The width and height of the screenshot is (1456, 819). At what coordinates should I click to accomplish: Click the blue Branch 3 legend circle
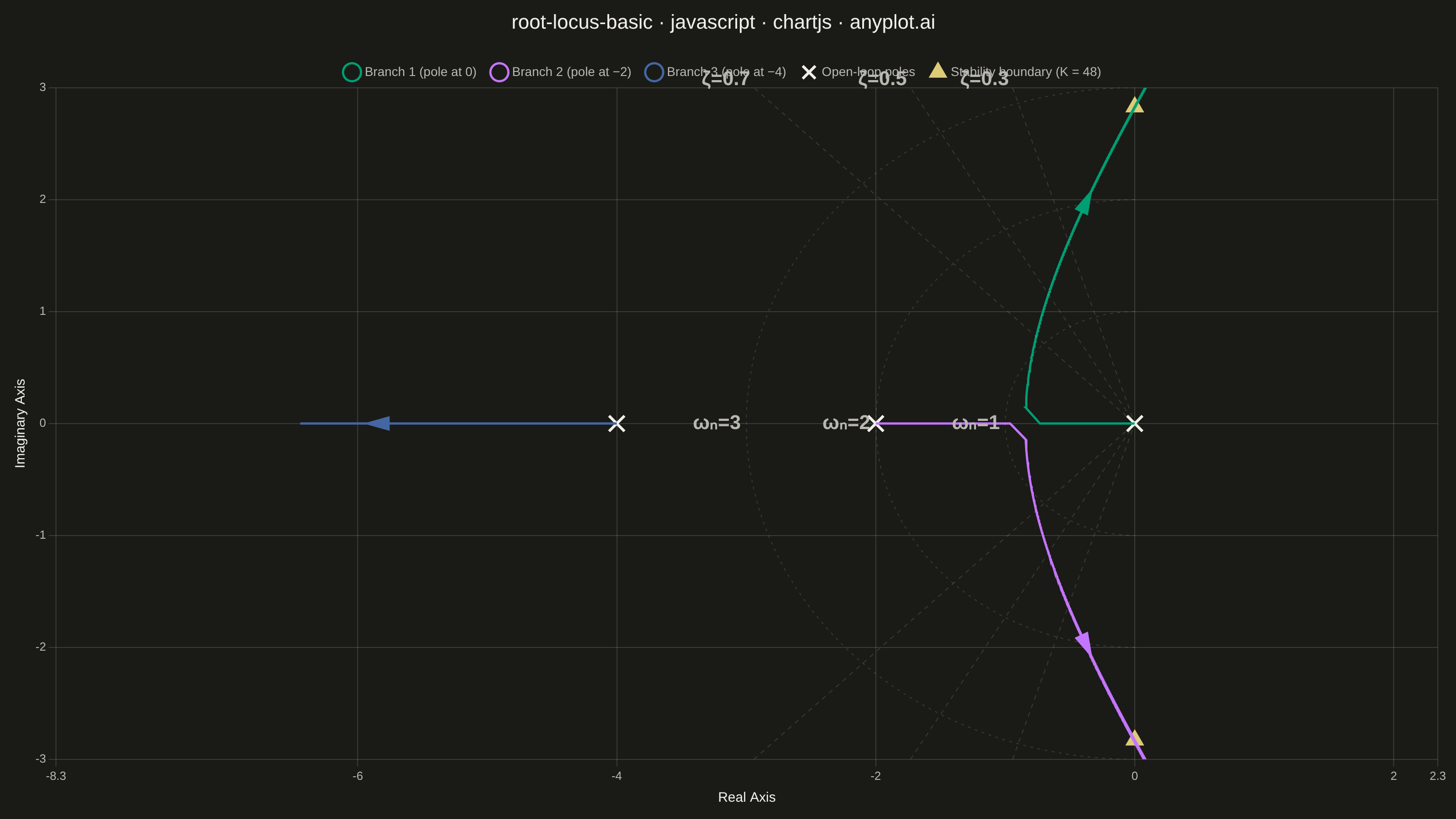[654, 72]
